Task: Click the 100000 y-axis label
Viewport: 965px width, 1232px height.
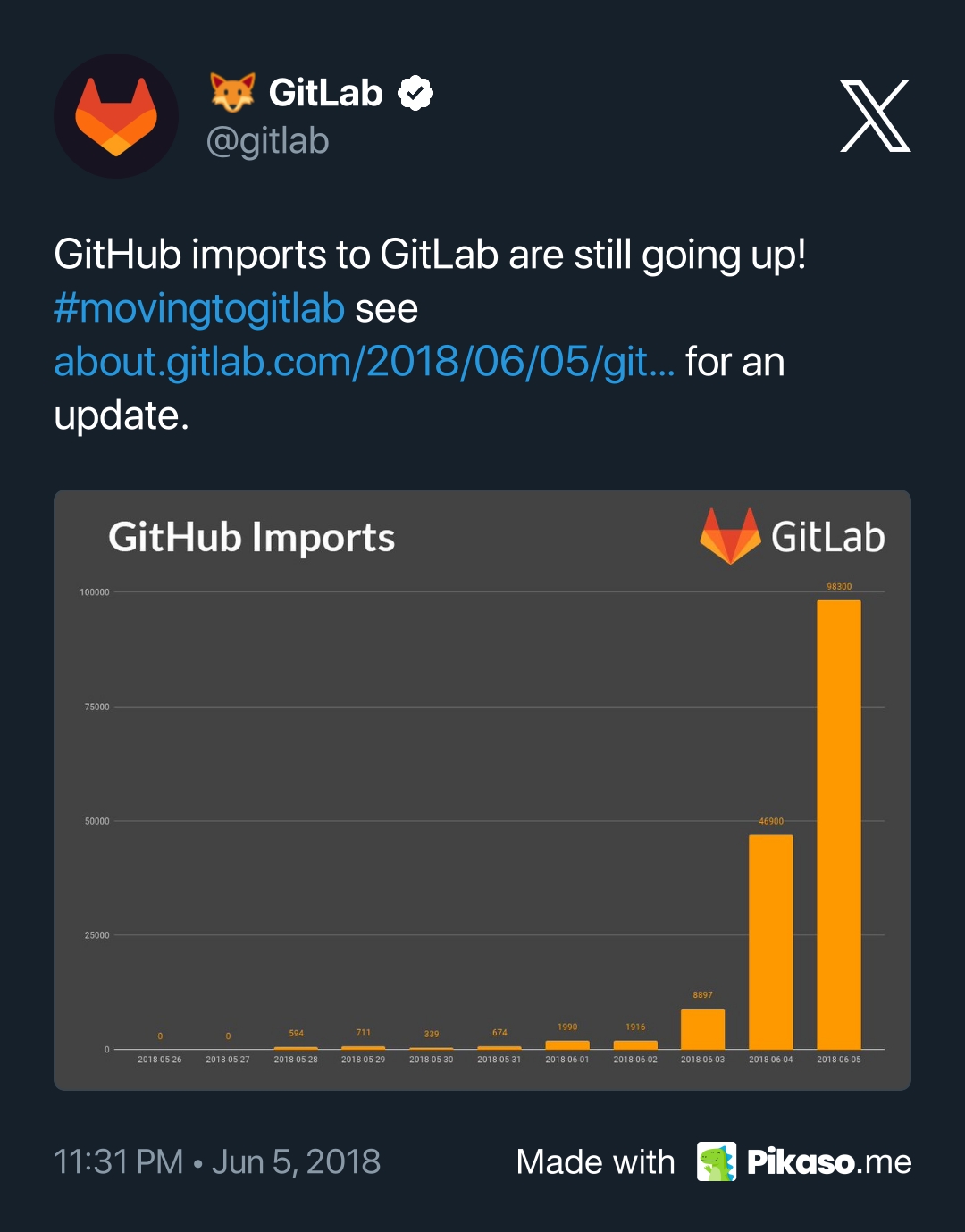Action: [x=95, y=592]
